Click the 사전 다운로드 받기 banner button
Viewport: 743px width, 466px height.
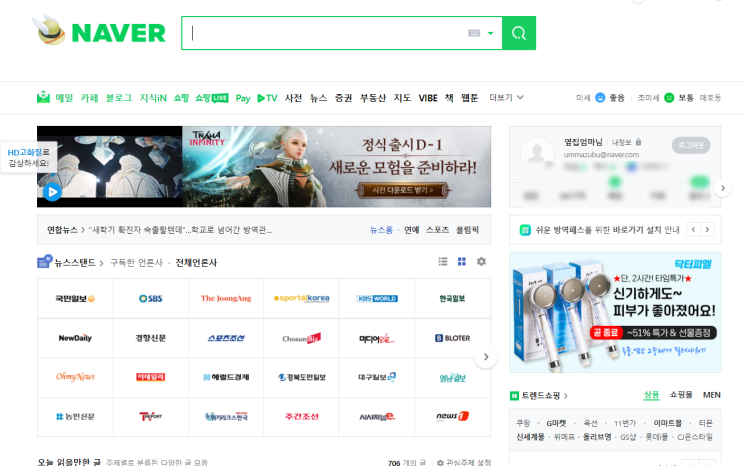click(402, 190)
